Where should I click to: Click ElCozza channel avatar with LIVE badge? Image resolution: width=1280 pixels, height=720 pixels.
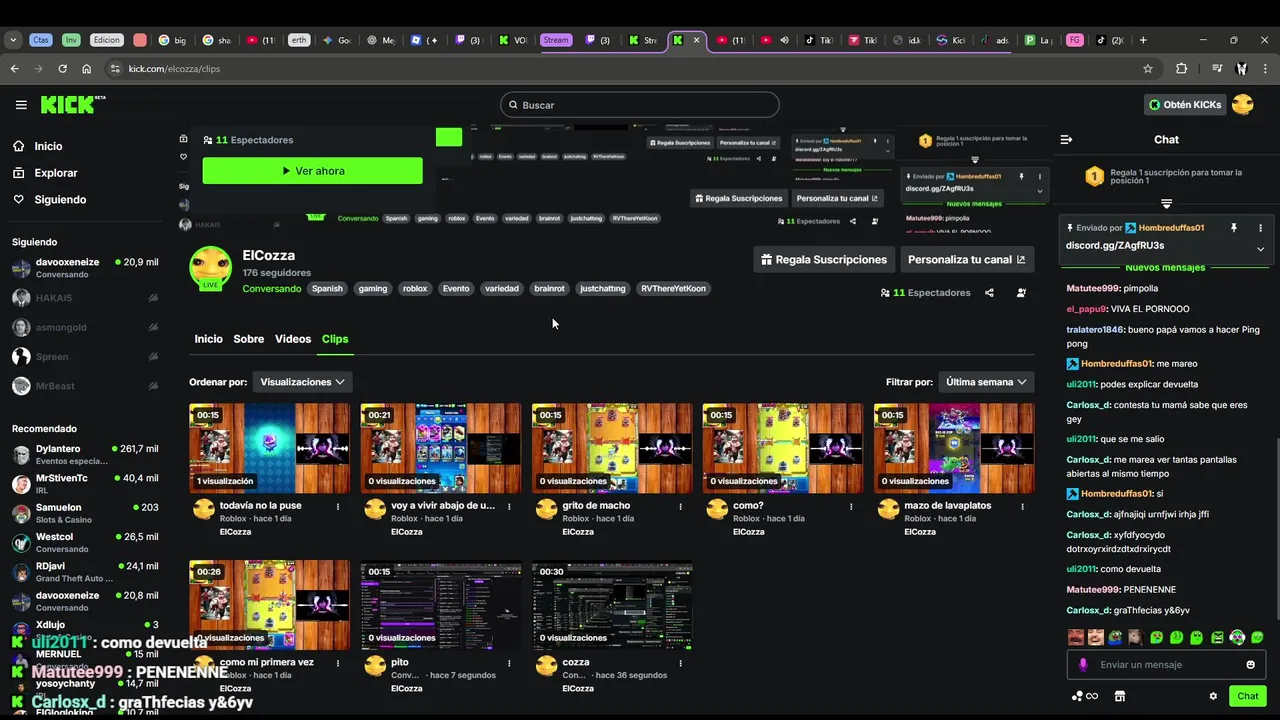pos(211,268)
